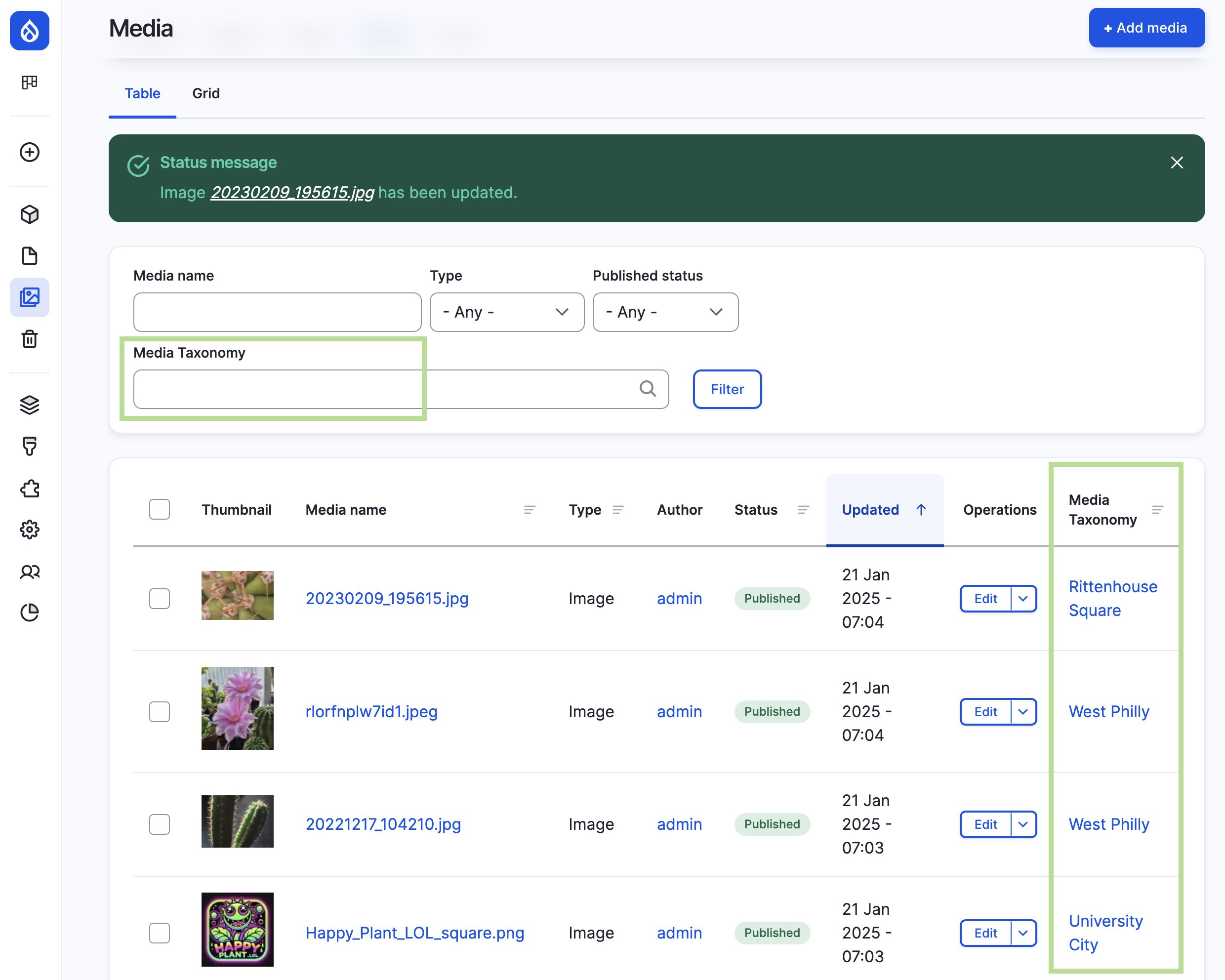Click Edit for 20221217_104210.jpg

pyautogui.click(x=985, y=824)
